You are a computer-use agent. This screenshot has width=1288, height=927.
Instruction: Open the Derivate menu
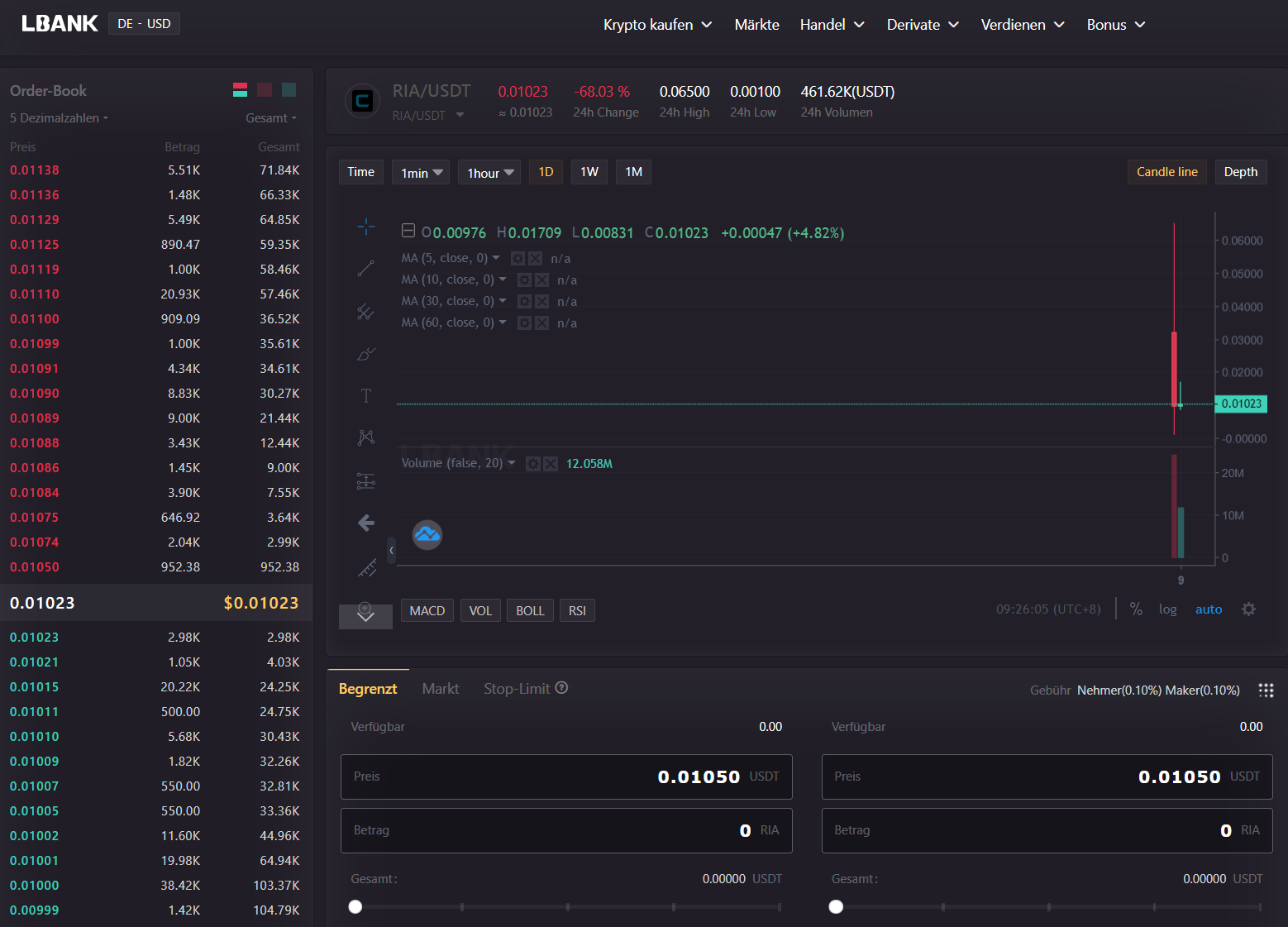point(923,25)
